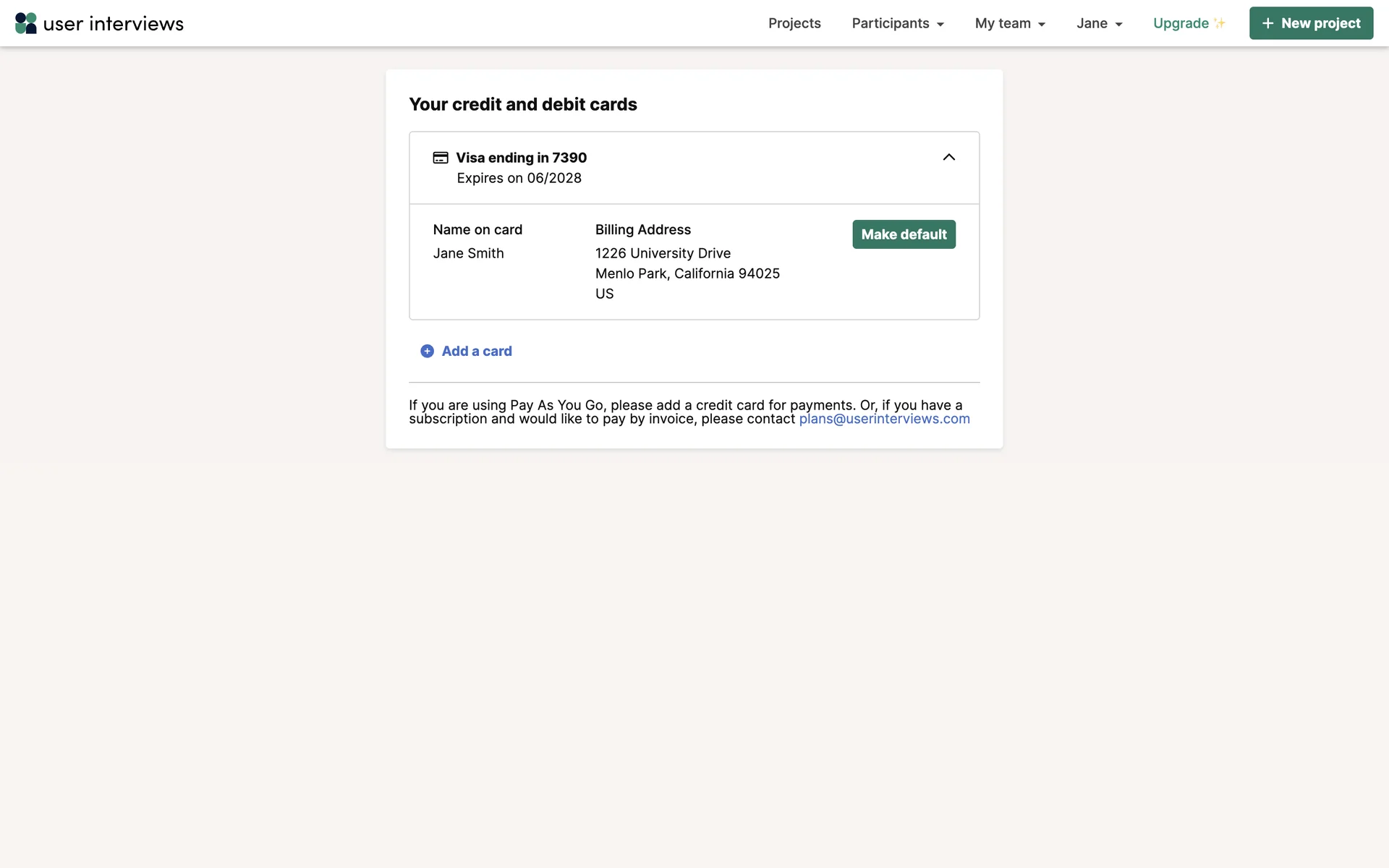Open the Participants menu label
This screenshot has width=1389, height=868.
point(890,23)
